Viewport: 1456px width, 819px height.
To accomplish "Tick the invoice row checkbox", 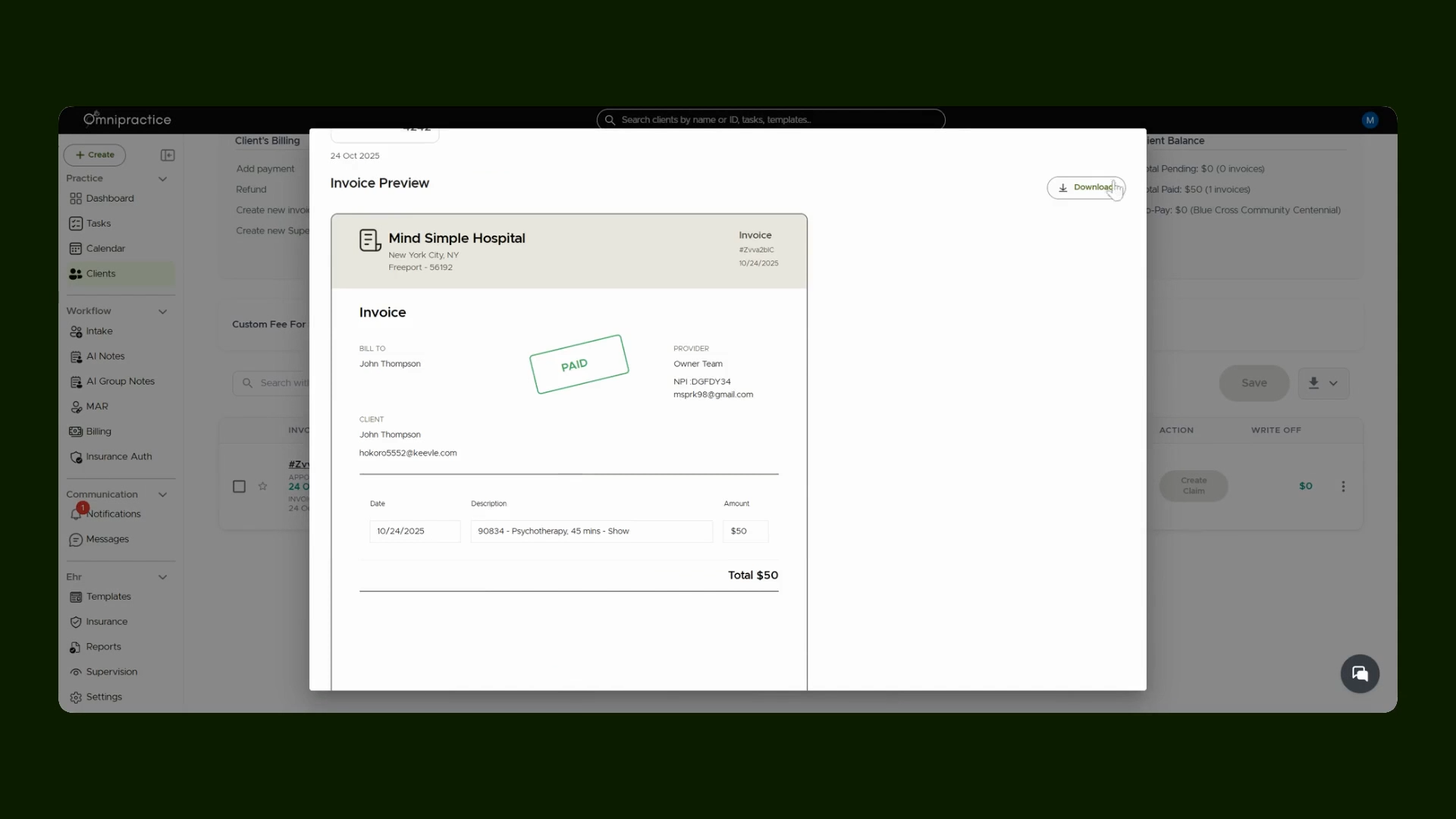I will click(239, 486).
